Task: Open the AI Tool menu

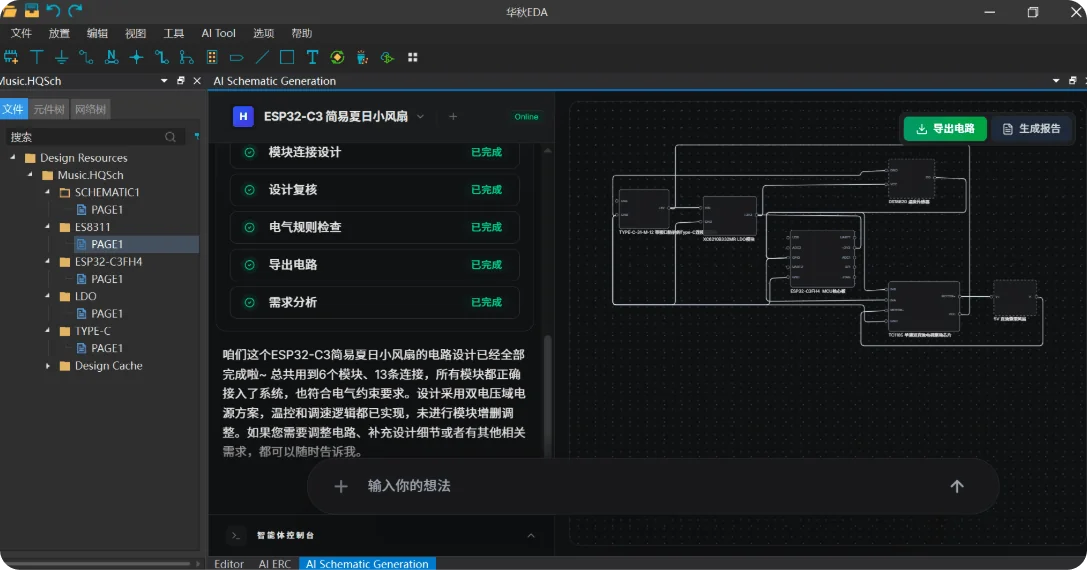Action: (219, 33)
